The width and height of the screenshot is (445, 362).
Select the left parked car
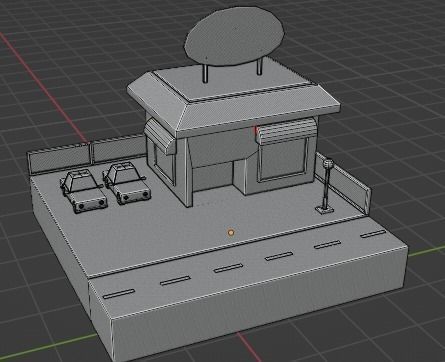84,192
